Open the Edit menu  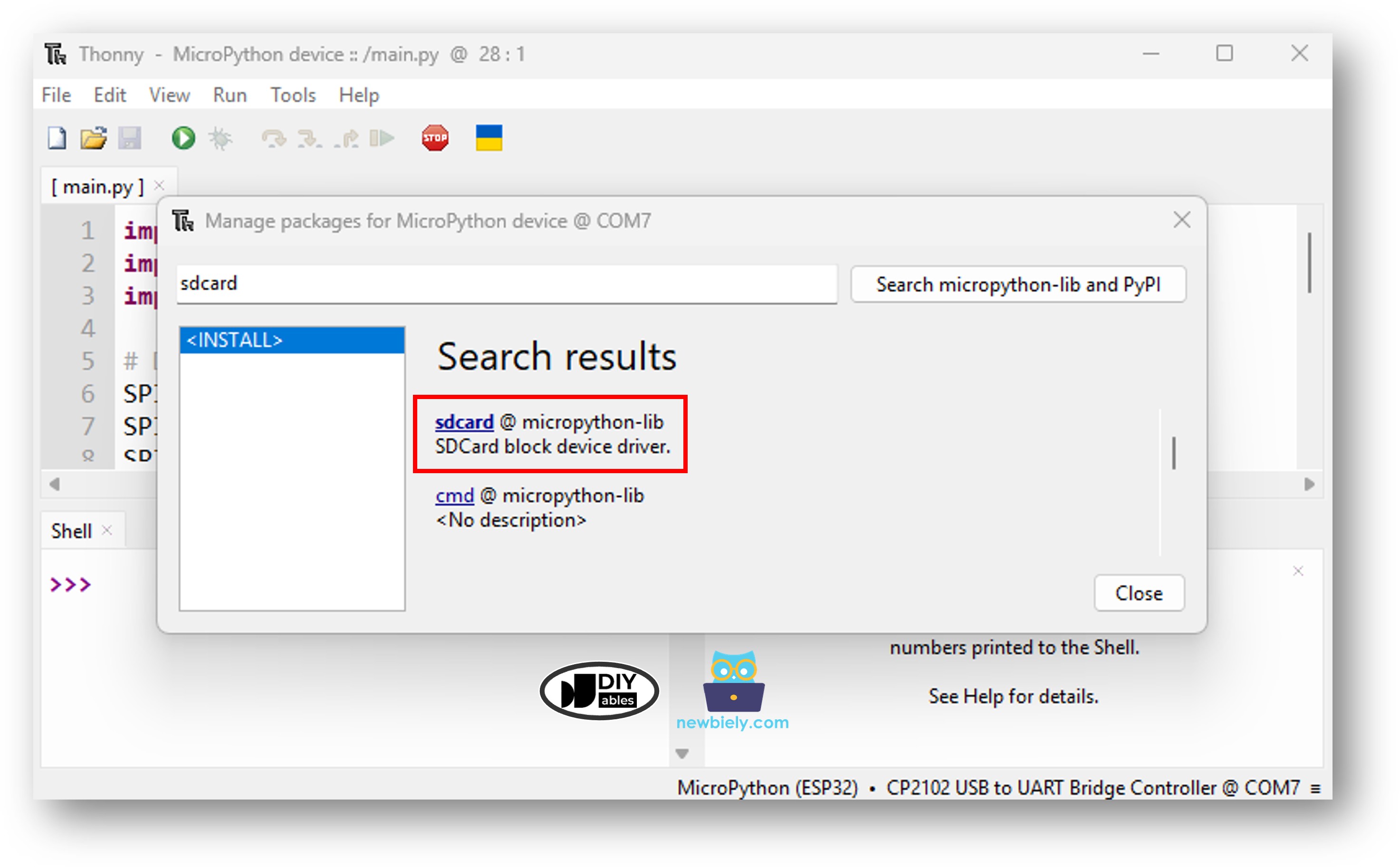(110, 95)
